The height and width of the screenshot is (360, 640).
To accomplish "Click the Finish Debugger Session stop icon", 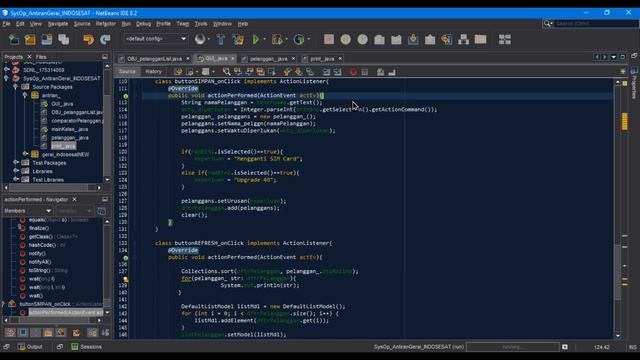I will pyautogui.click(x=329, y=39).
